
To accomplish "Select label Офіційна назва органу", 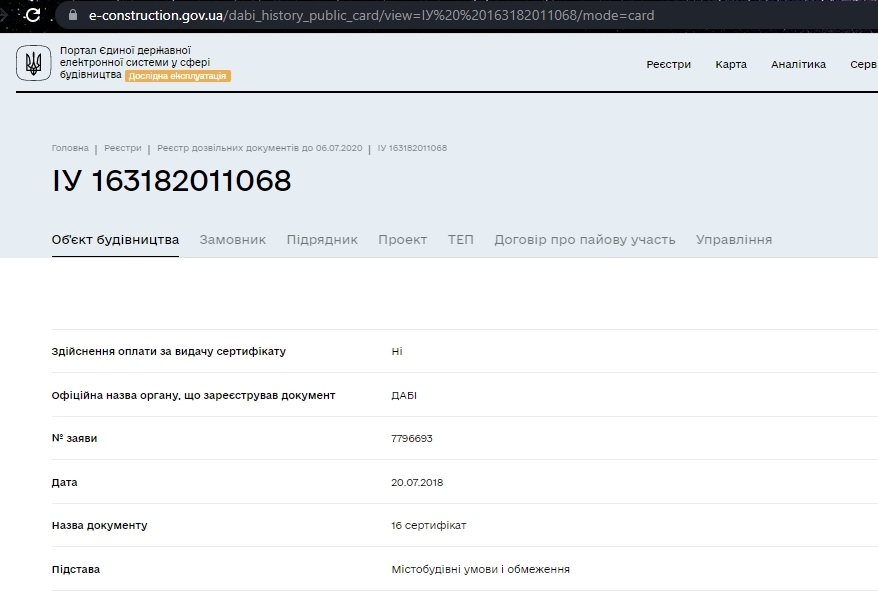I will (x=193, y=395).
